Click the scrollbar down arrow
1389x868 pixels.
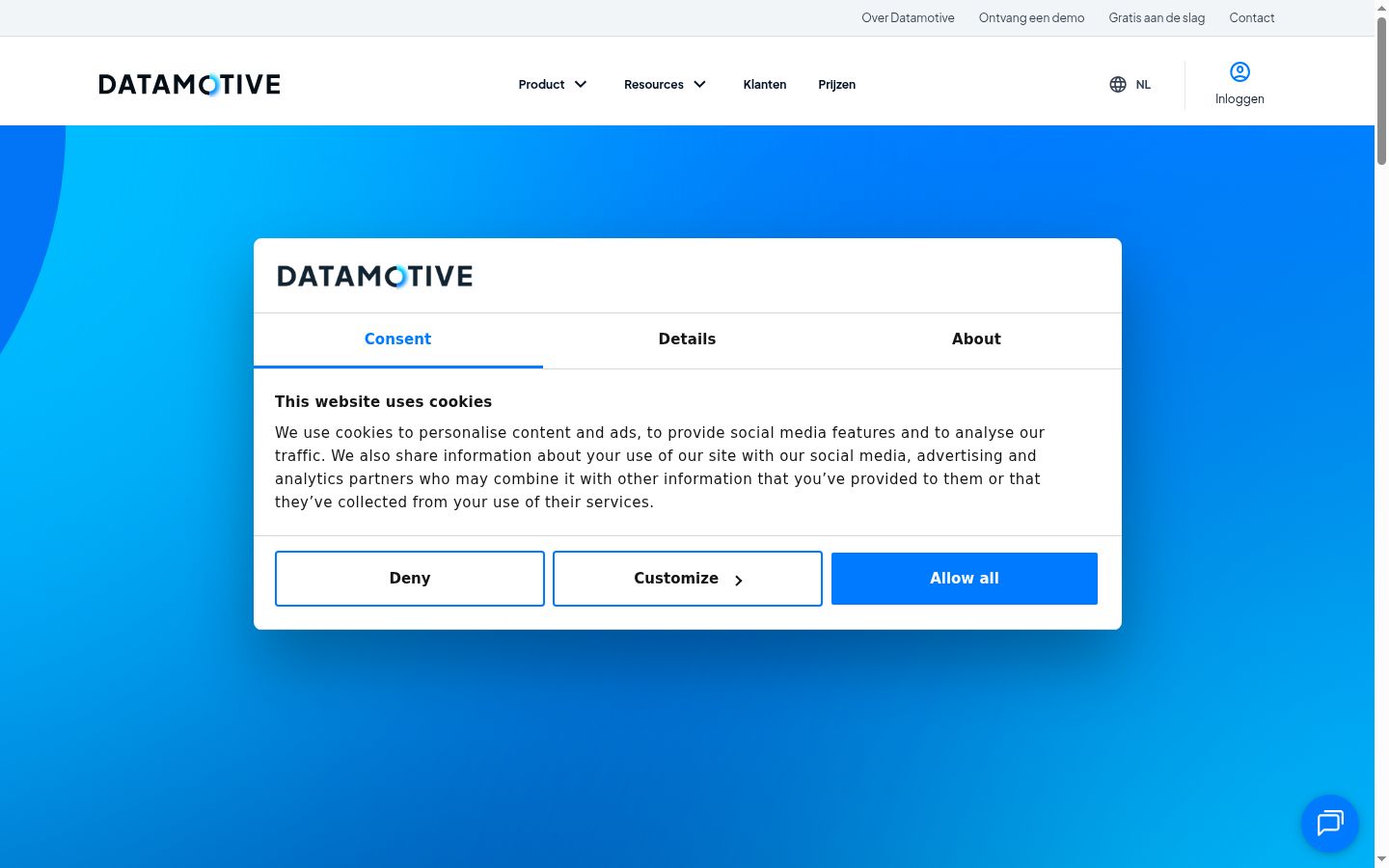tap(1381, 859)
